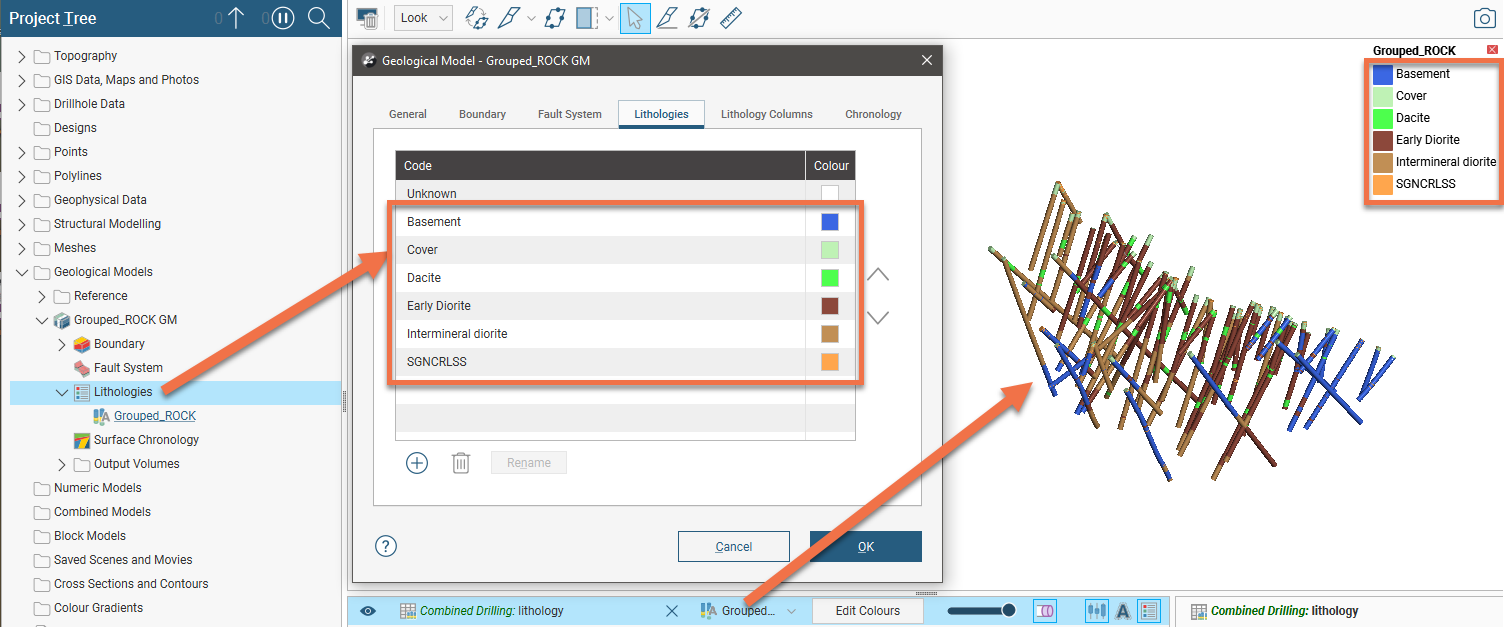Toggle the legend display icon
Screen dimensions: 1504x627
coord(1149,611)
